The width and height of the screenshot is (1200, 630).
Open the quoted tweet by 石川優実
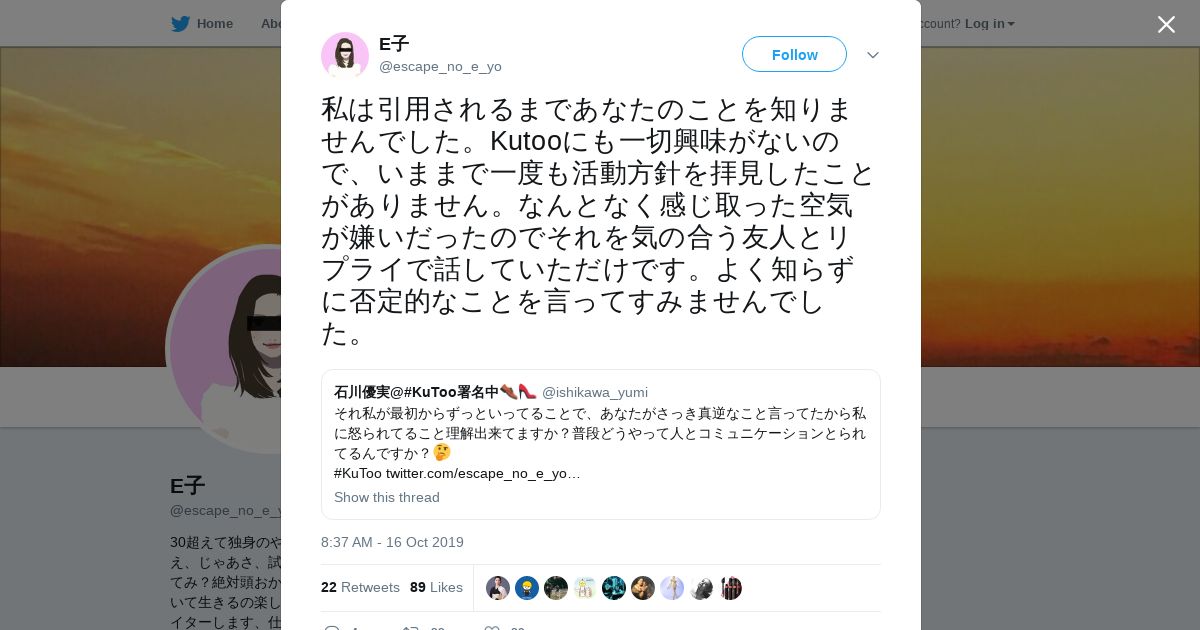[601, 444]
